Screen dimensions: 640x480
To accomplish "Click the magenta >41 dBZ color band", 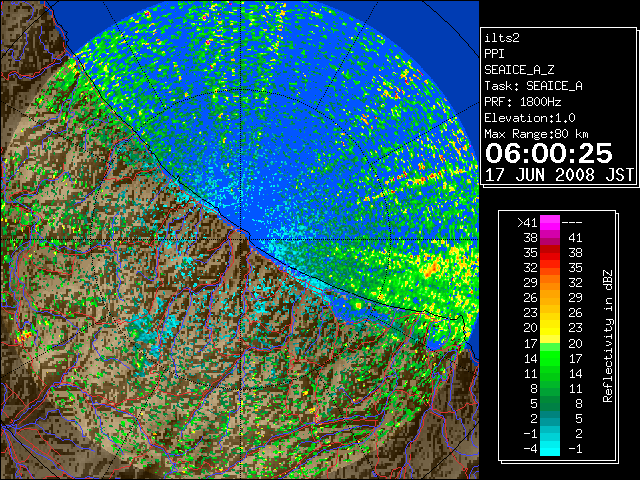I will coord(550,222).
